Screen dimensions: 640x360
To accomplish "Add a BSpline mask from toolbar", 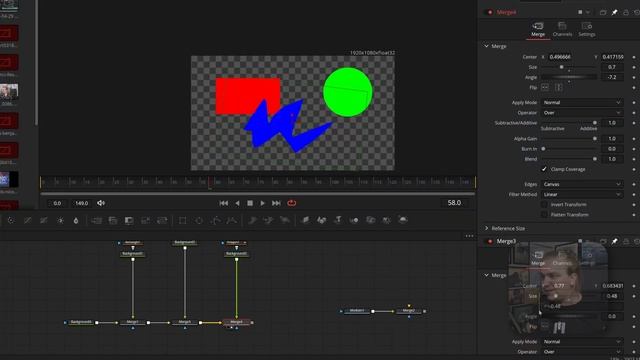I will 231,220.
